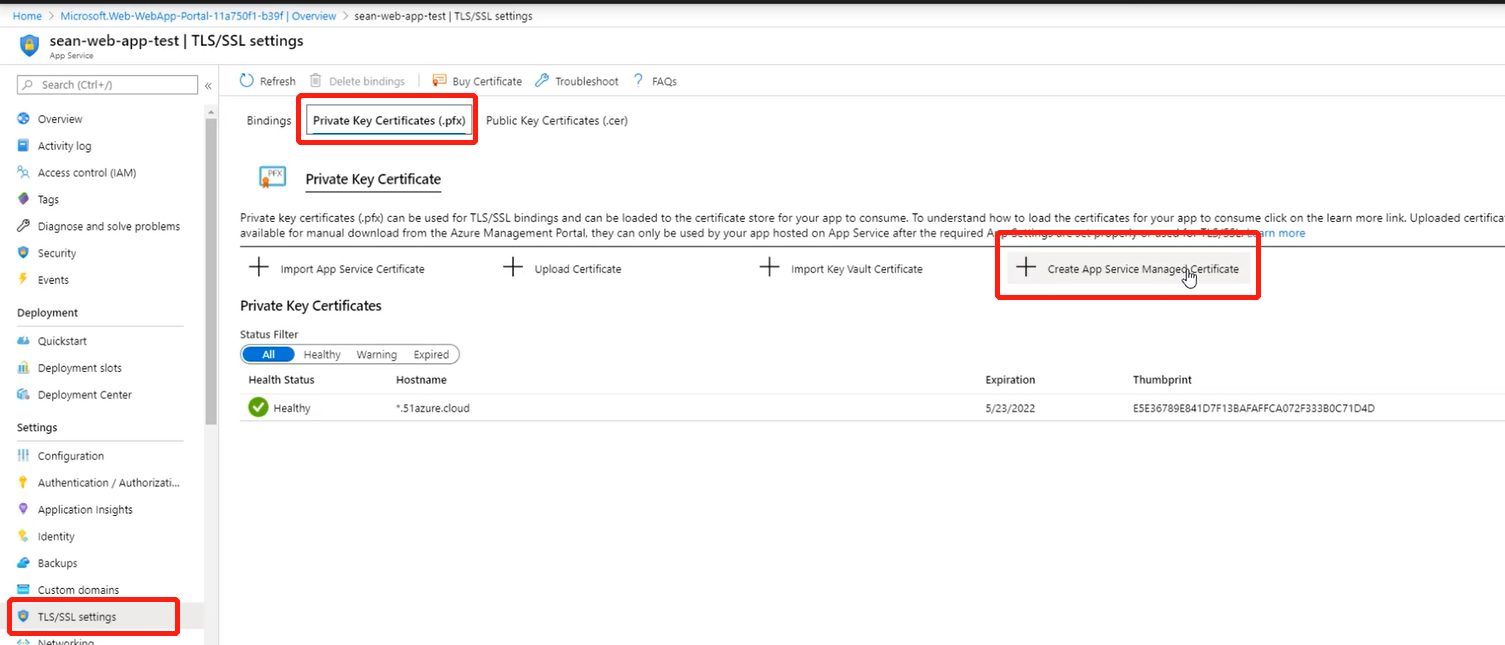This screenshot has height=645, width=1505.
Task: Click the sean-web-app-test breadcrumb item
Action: click(x=443, y=16)
